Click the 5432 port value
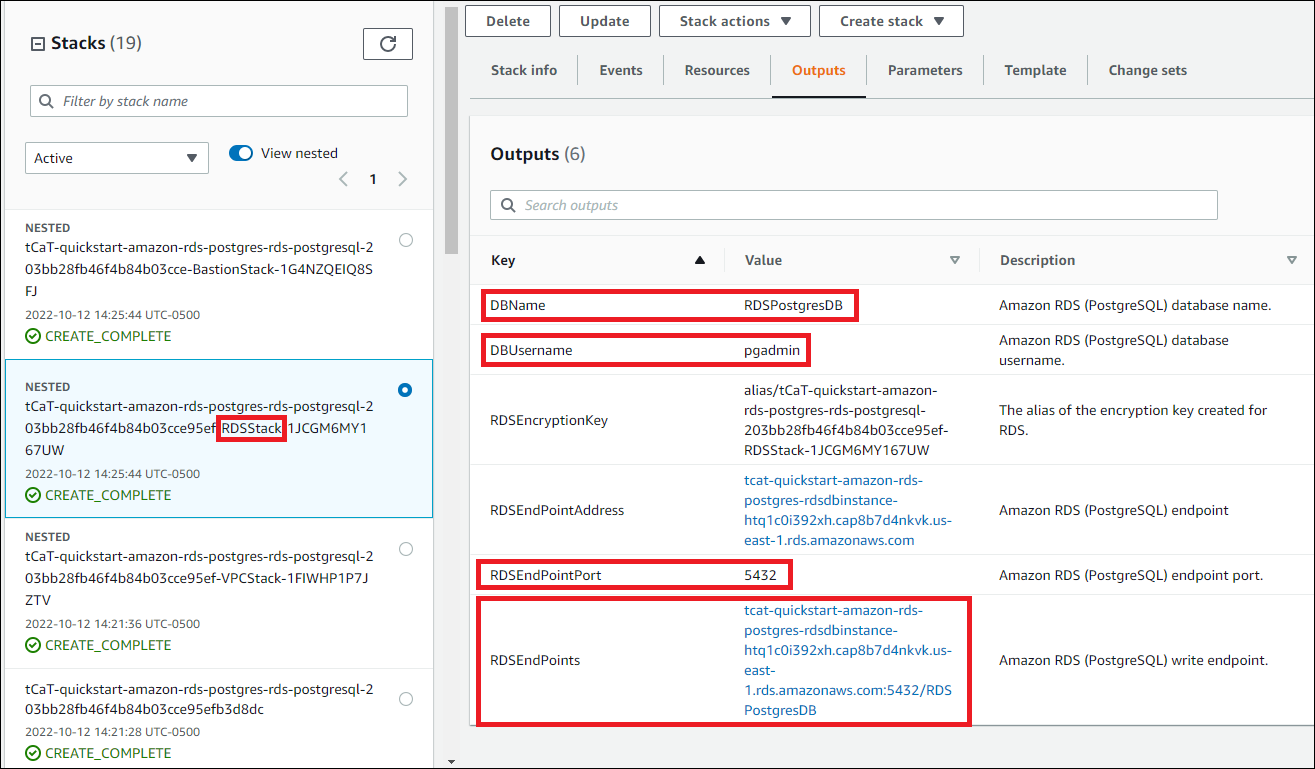This screenshot has width=1315, height=769. click(x=761, y=575)
